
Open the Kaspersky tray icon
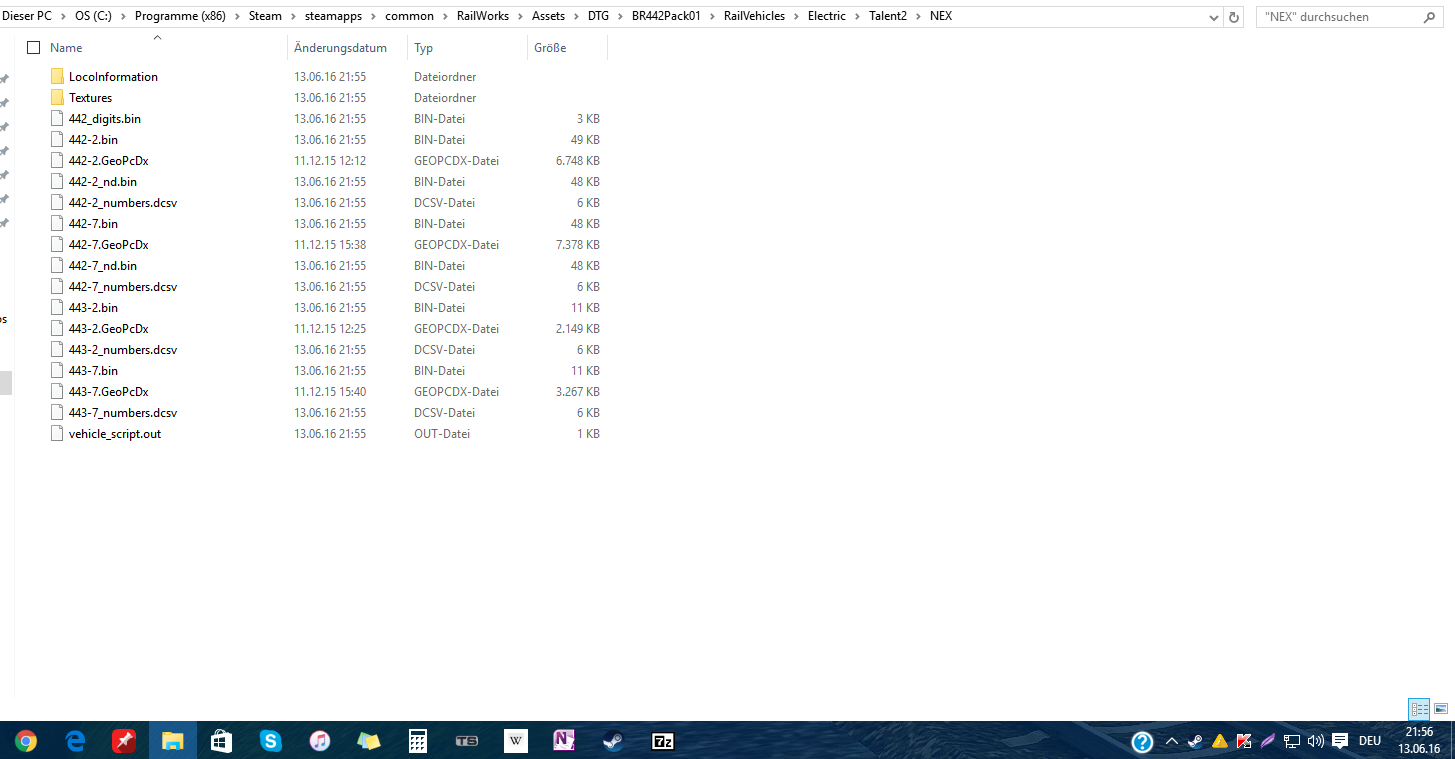[x=1244, y=742]
